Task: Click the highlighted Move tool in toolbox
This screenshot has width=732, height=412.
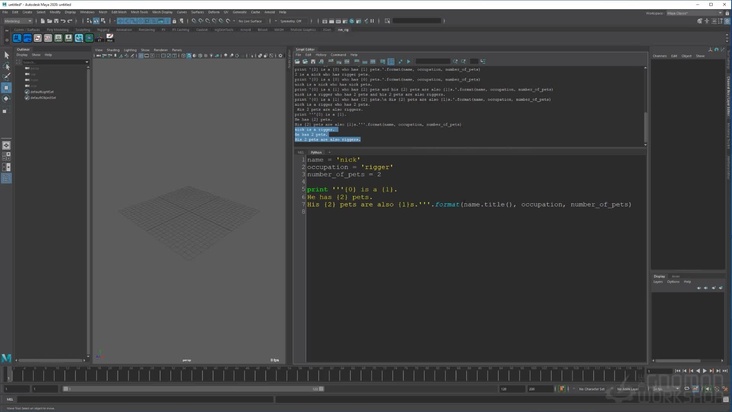Action: (7, 88)
